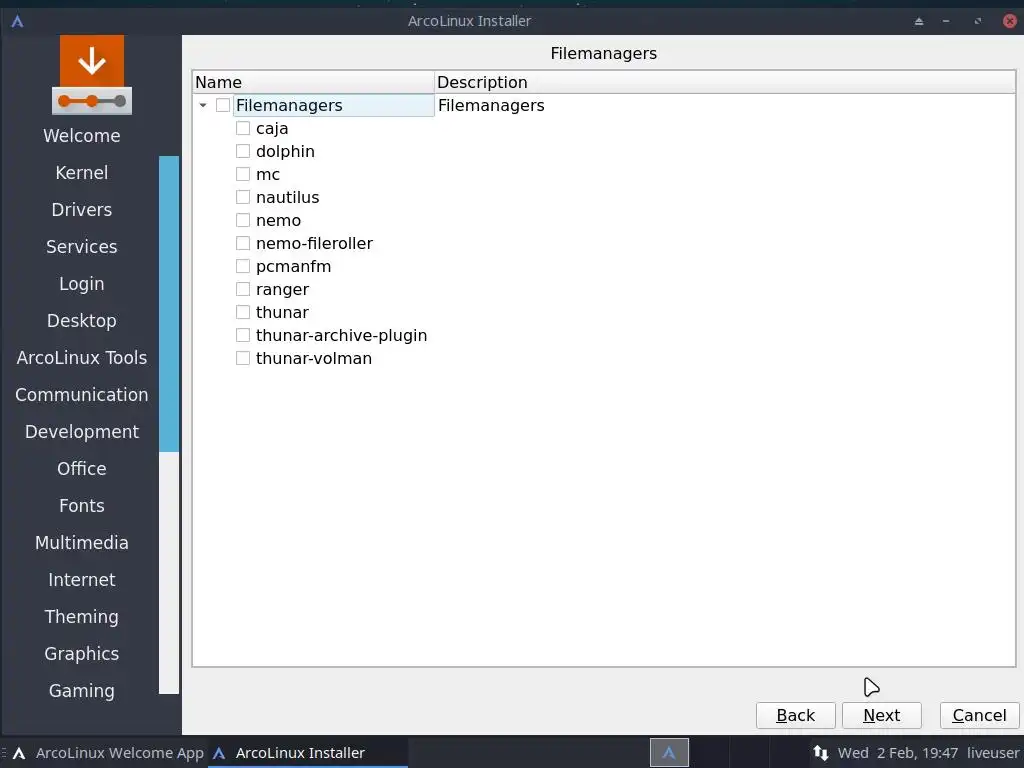
Task: Minimize the installer window
Action: [x=946, y=22]
